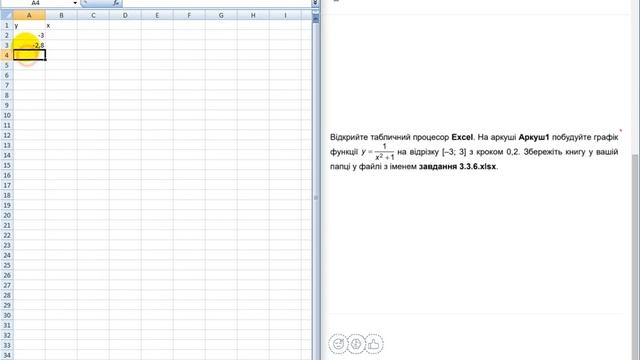Click cell A1 containing "y"
Screen dimensions: 640x360
29,25
